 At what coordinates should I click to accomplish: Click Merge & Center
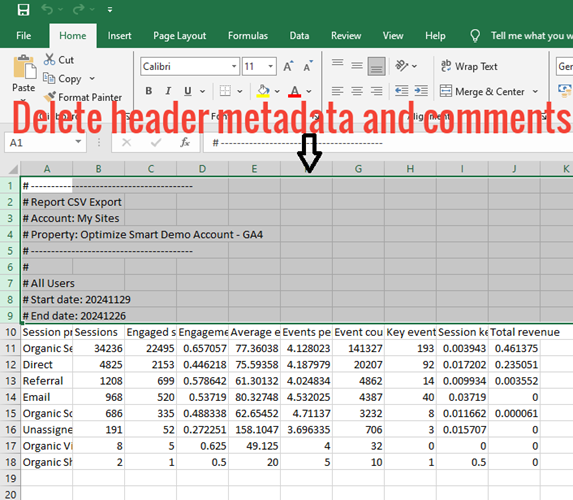click(x=482, y=91)
